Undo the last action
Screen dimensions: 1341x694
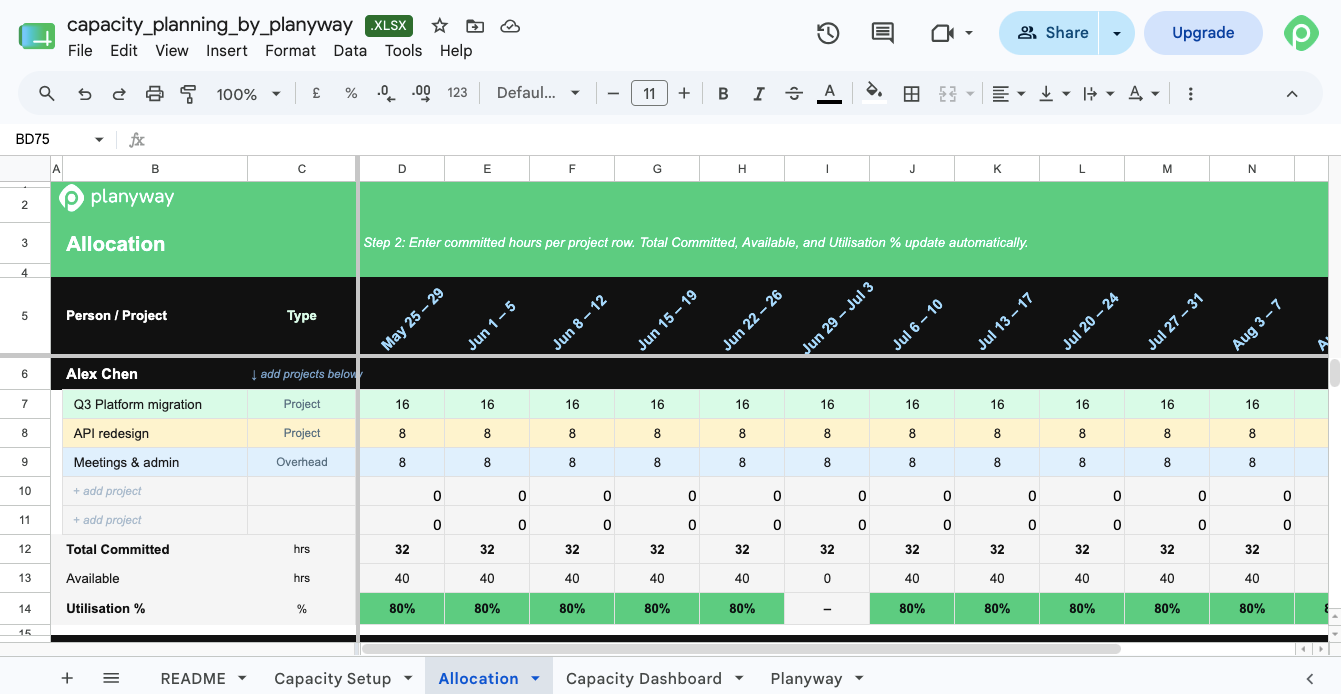point(85,93)
